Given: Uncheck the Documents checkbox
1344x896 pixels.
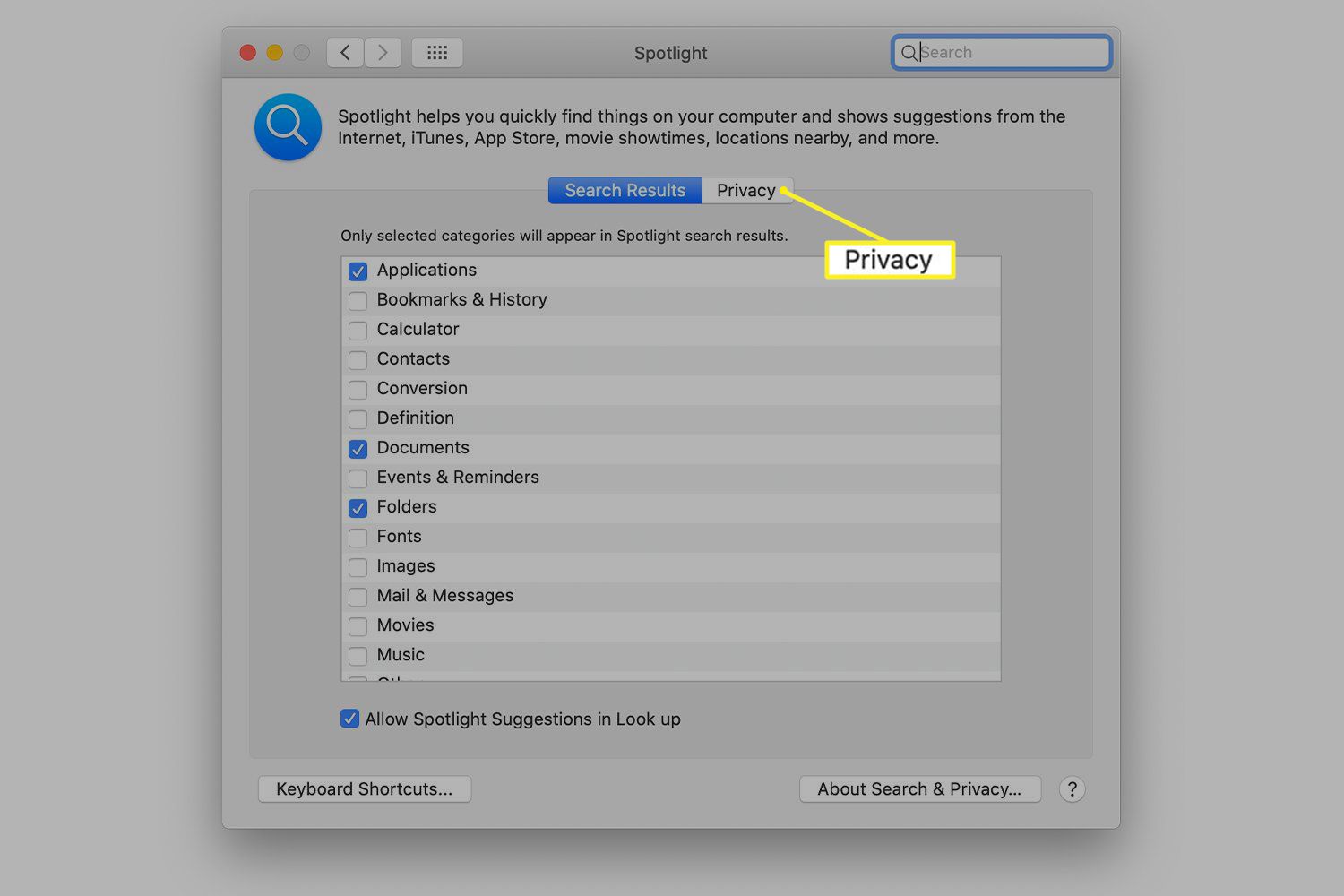Looking at the screenshot, I should [358, 448].
